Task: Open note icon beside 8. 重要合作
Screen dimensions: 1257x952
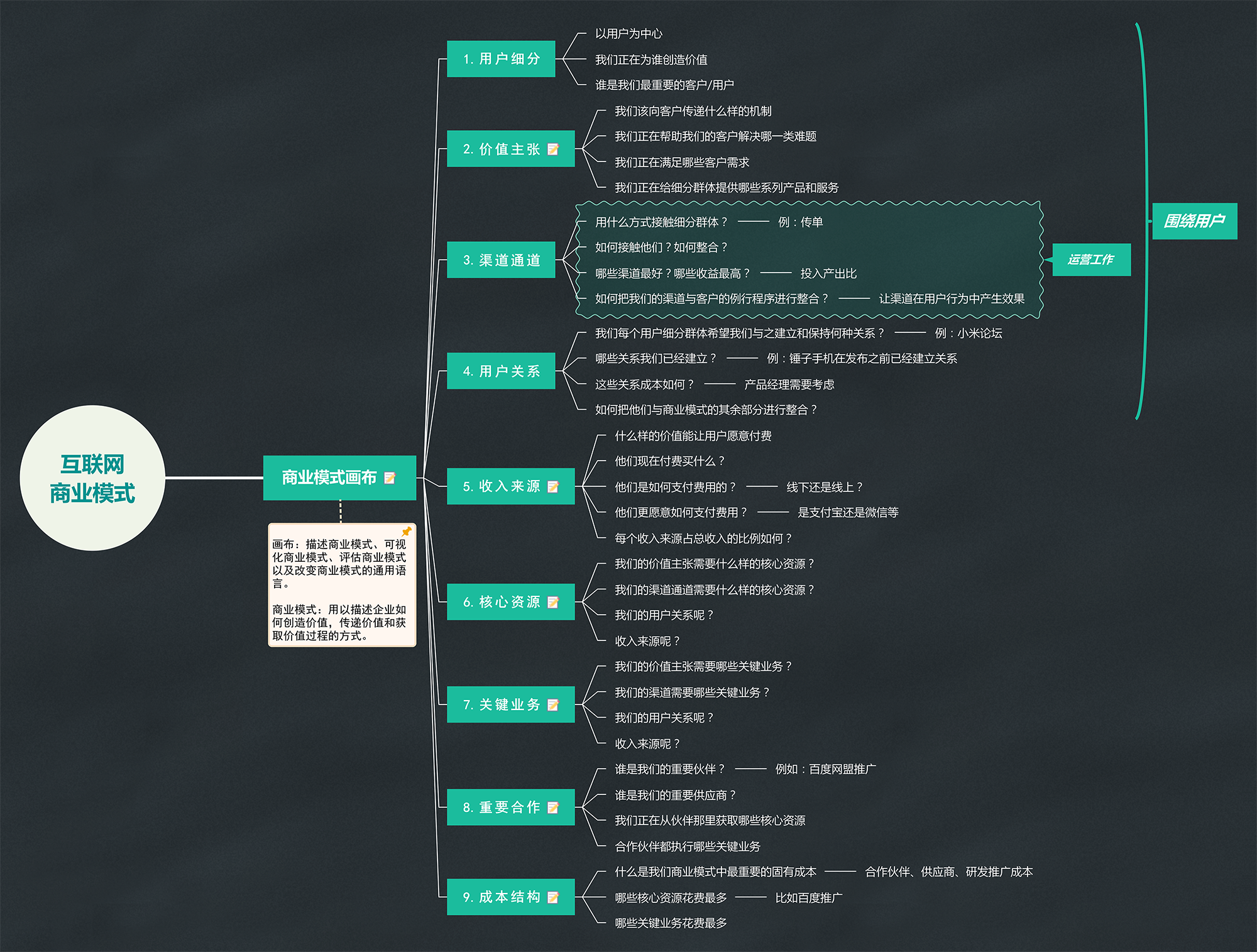Action: [x=553, y=807]
